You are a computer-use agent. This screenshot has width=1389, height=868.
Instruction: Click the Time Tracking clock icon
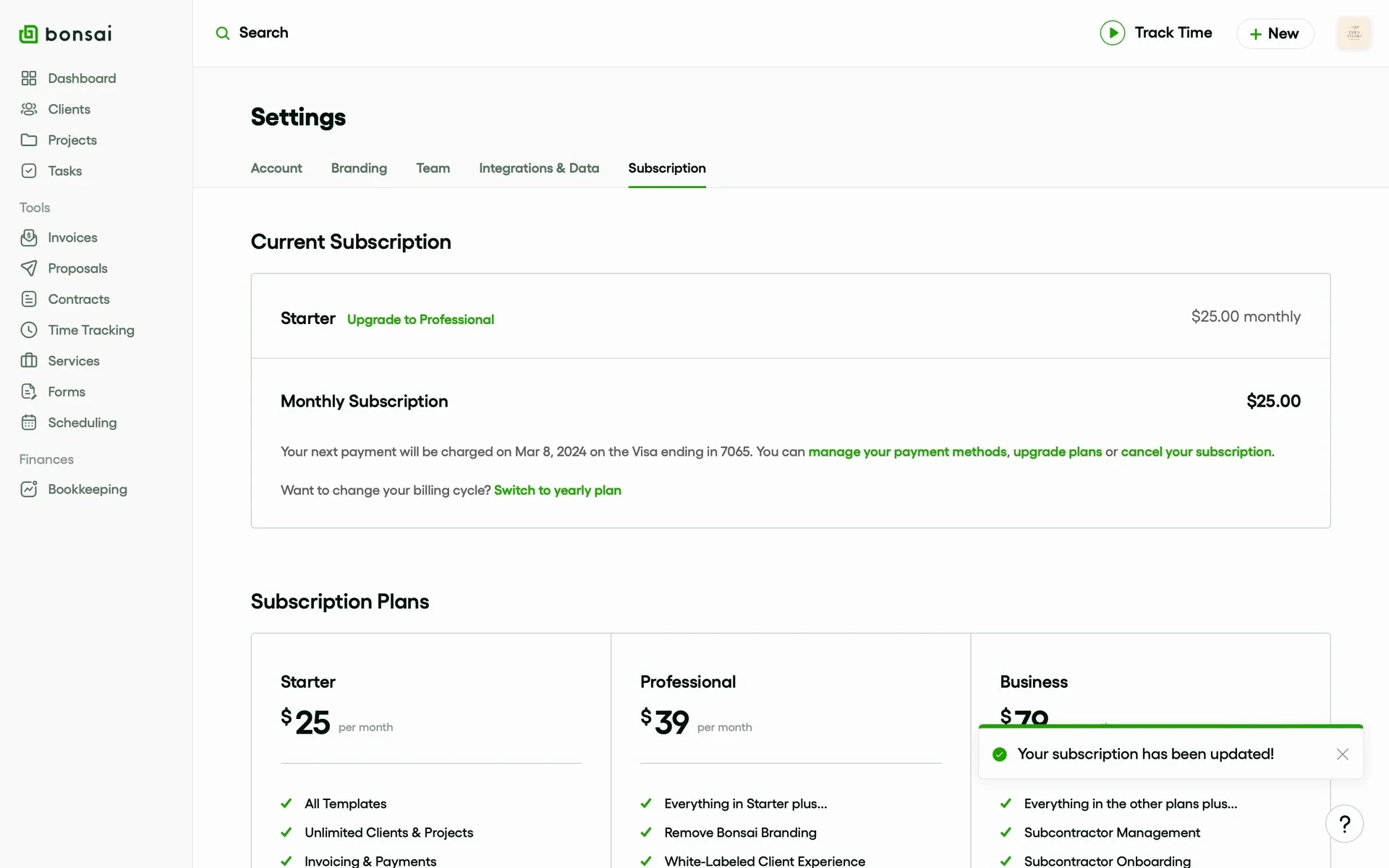click(29, 330)
